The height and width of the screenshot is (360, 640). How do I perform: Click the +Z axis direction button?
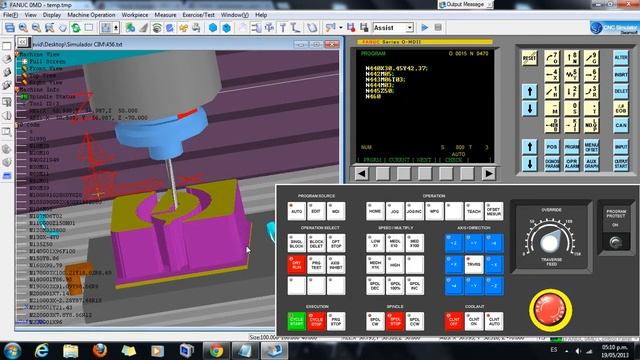click(x=454, y=243)
